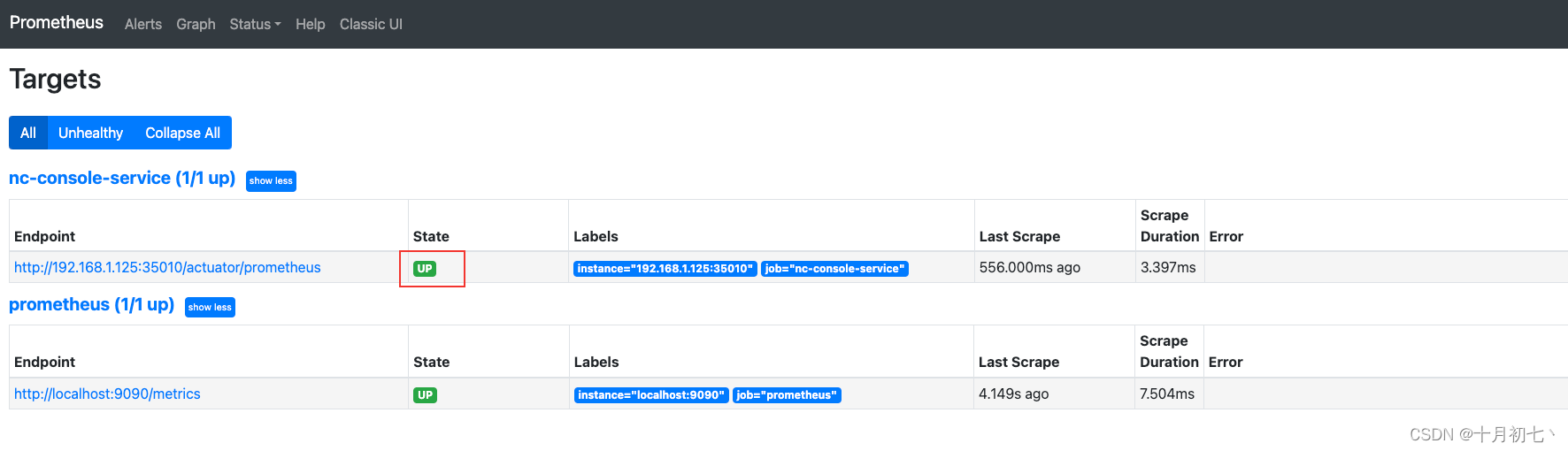
Task: Click the Targets page heading
Action: coord(55,79)
